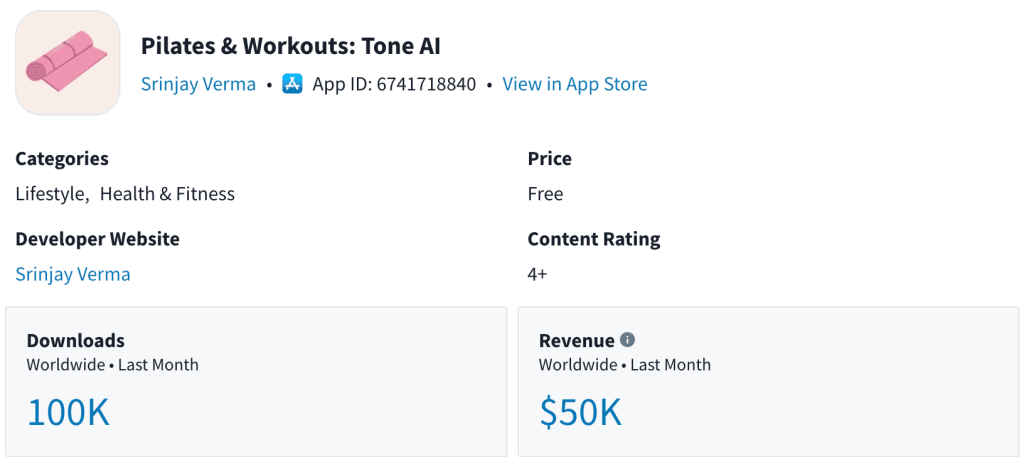Click the 100K downloads figure
This screenshot has height=462, width=1024.
click(68, 412)
